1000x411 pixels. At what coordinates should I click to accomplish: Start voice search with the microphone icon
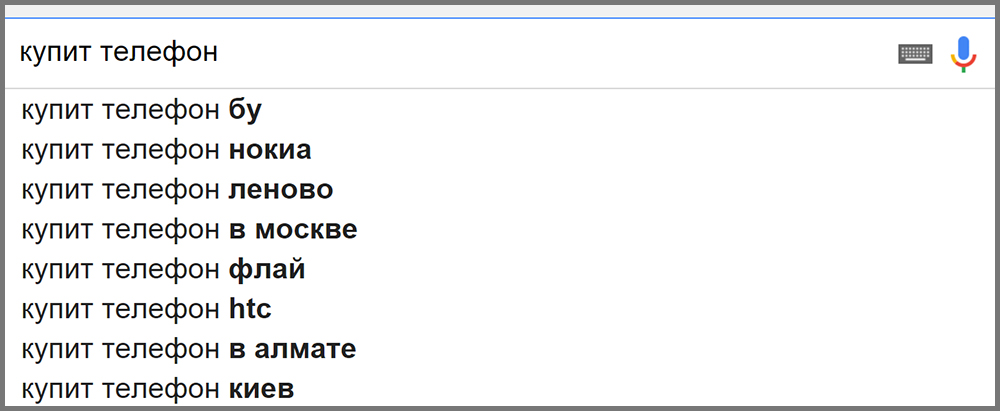[963, 53]
